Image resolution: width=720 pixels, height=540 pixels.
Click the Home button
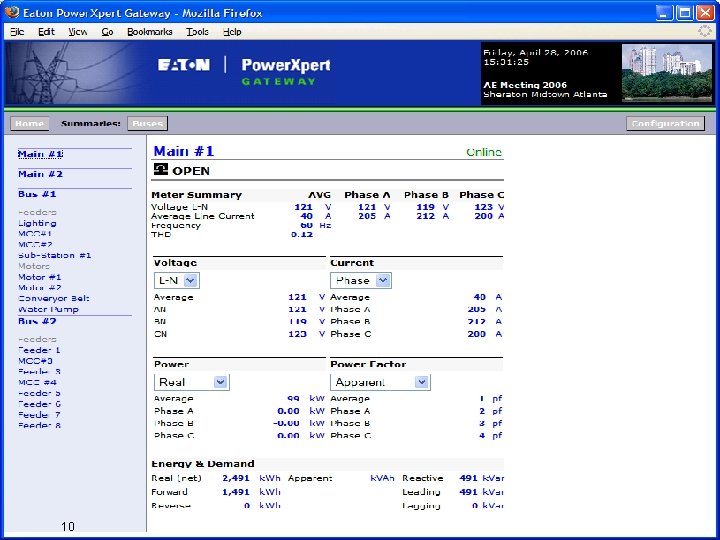coord(30,124)
